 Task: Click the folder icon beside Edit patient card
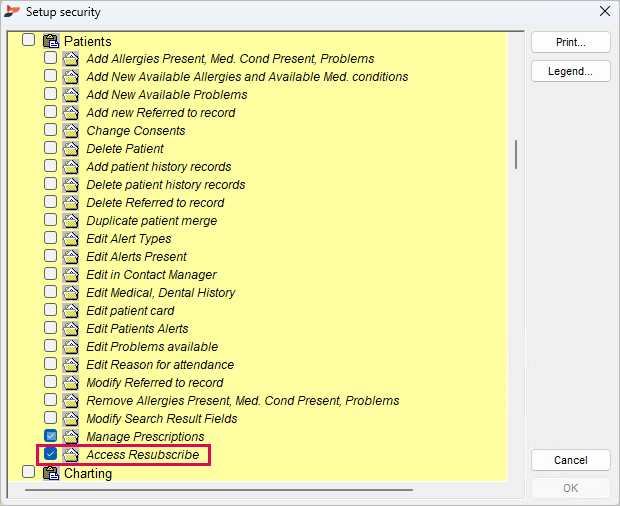coord(71,311)
